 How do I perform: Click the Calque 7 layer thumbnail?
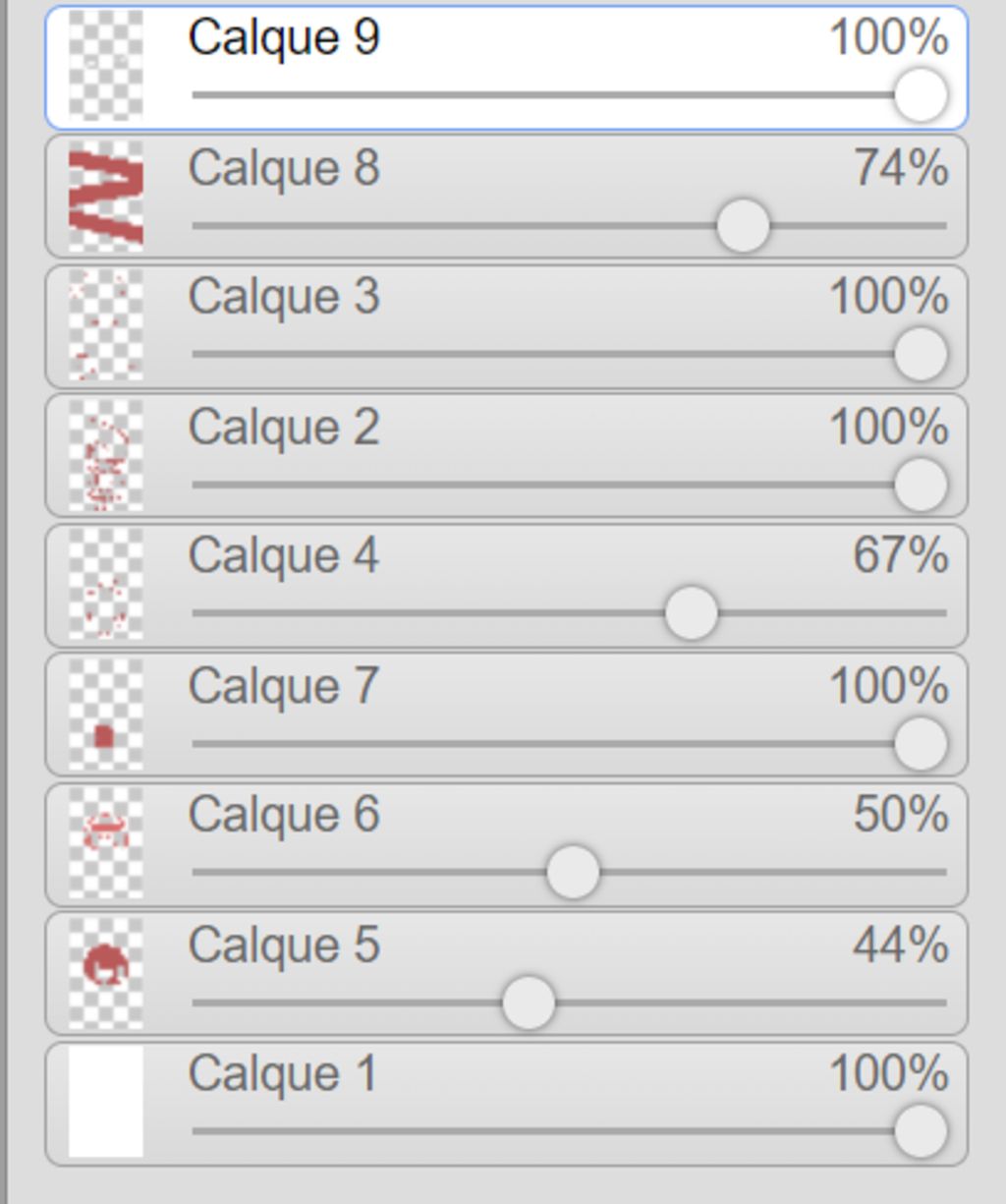click(106, 715)
